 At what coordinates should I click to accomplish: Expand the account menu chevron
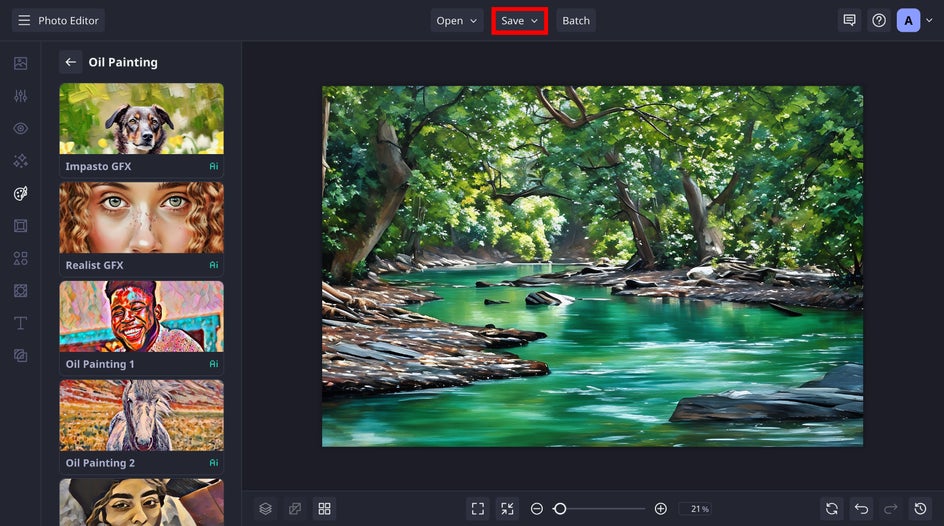(x=929, y=20)
